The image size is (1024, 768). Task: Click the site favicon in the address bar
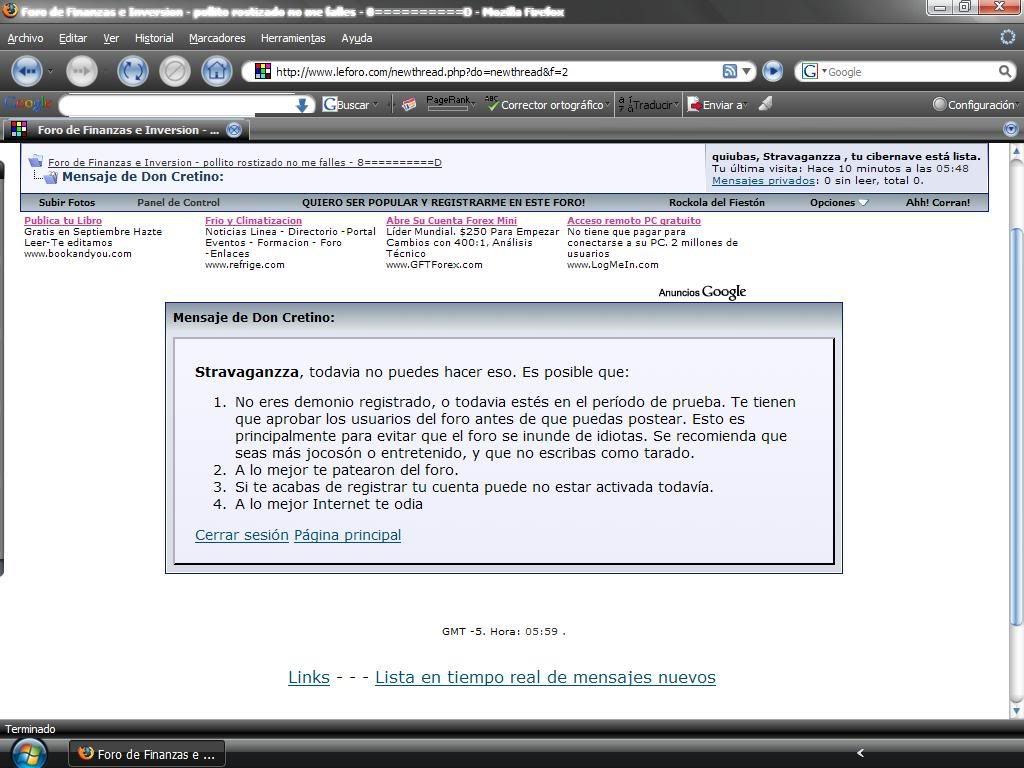[263, 71]
